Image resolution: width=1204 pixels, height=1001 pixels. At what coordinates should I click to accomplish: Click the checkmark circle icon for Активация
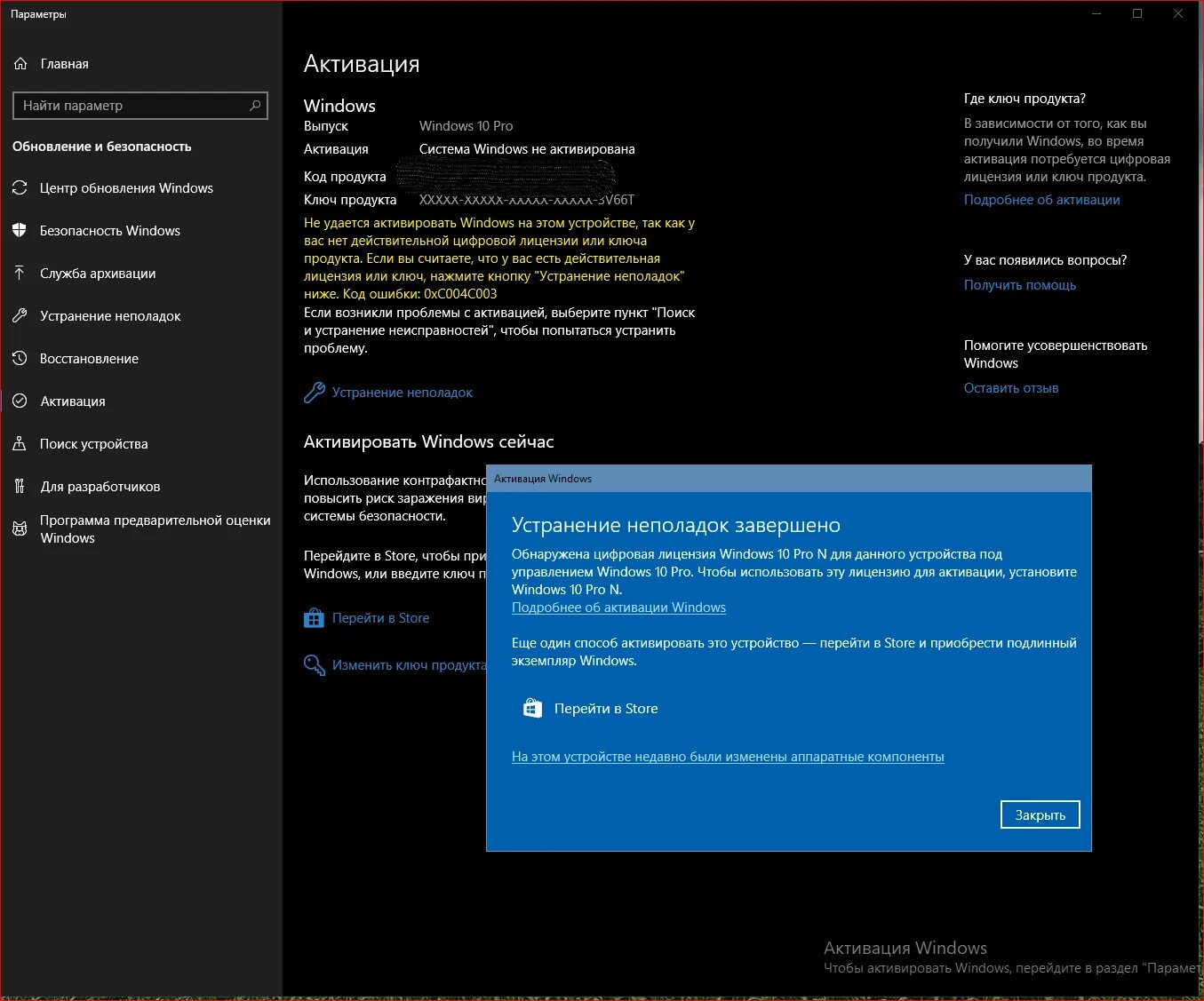[x=20, y=401]
